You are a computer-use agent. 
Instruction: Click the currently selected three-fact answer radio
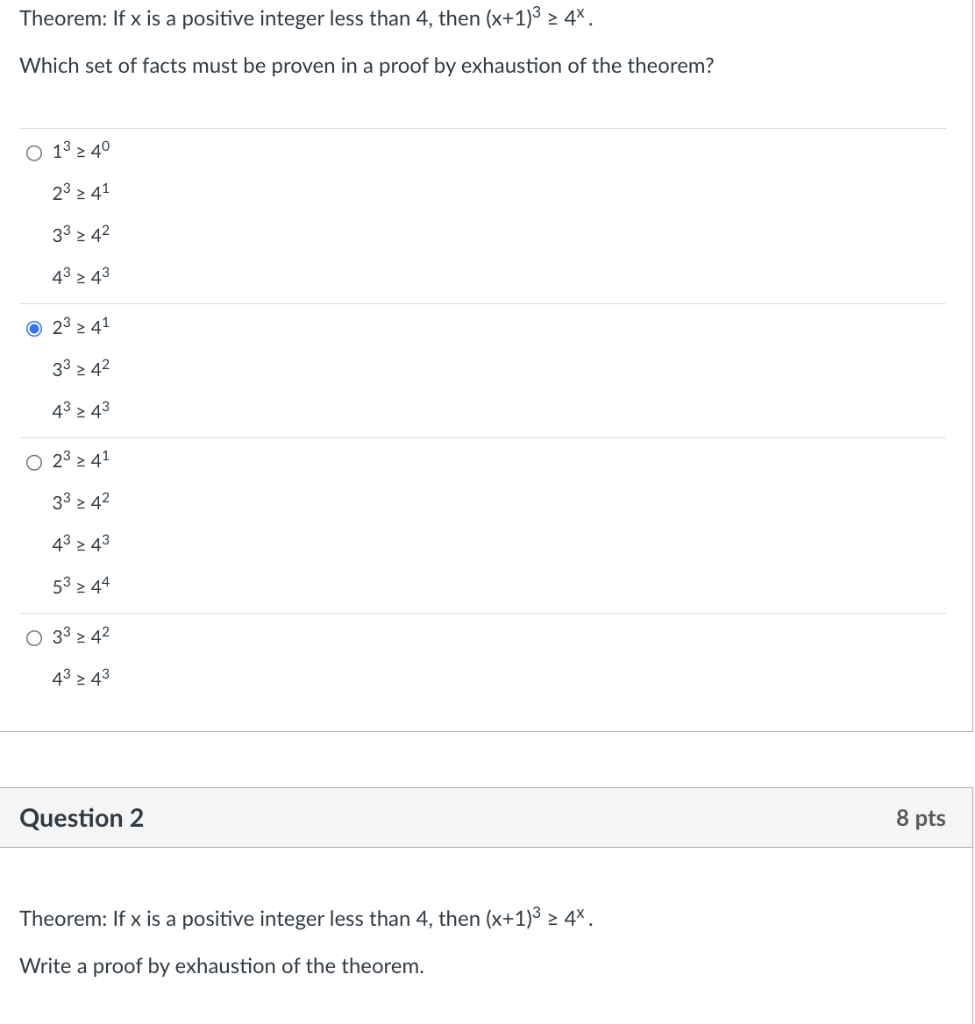(x=35, y=327)
